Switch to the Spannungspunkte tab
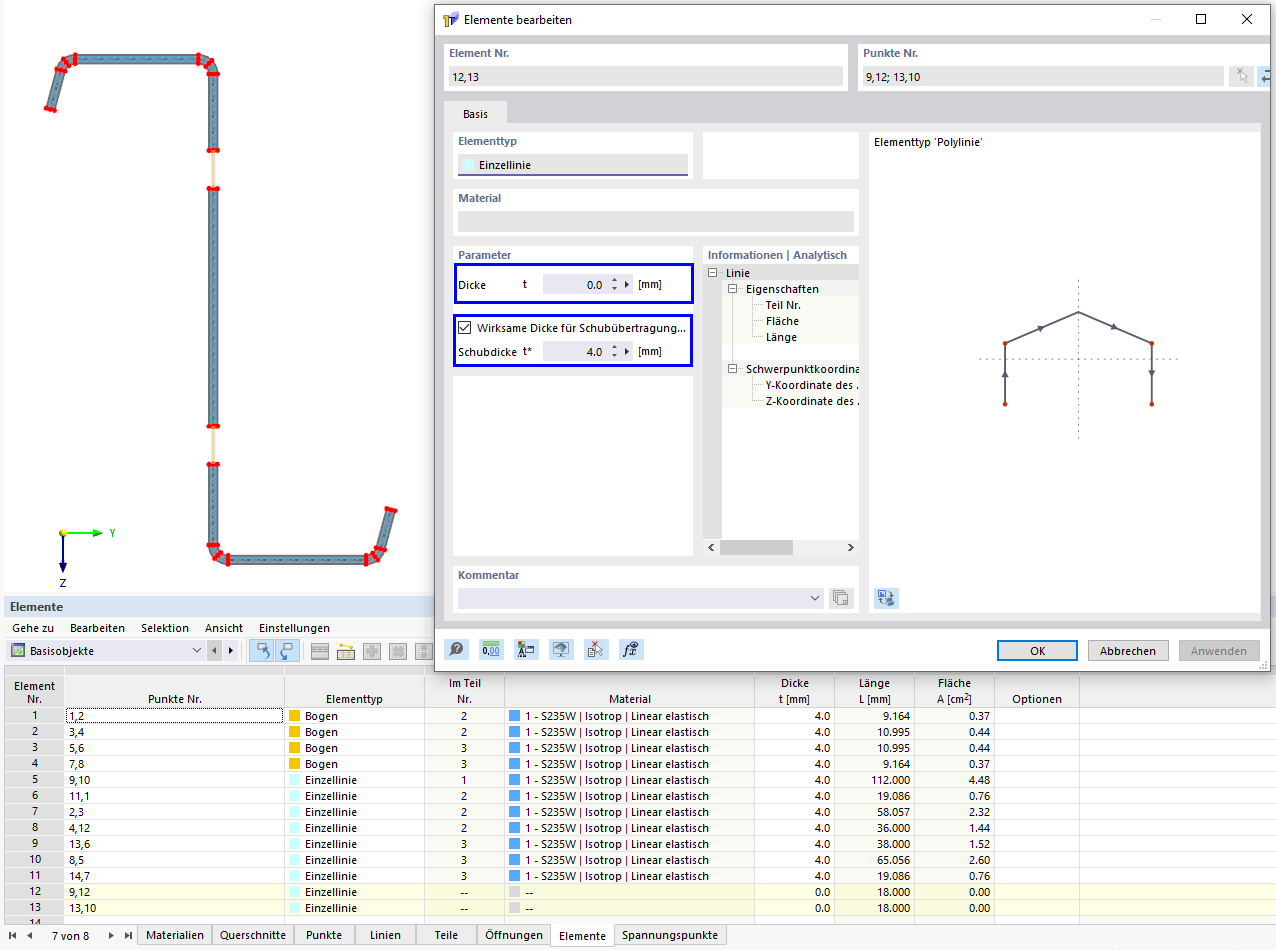1276x950 pixels. tap(670, 935)
